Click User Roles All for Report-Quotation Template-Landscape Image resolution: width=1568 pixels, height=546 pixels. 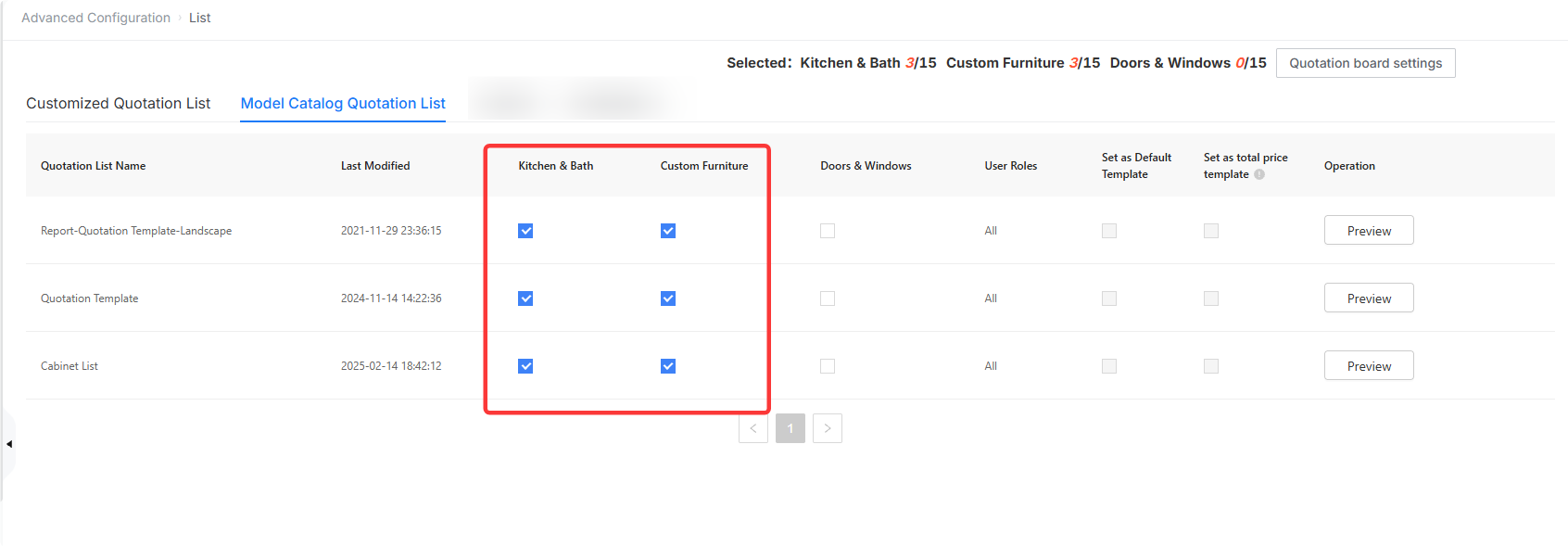991,231
